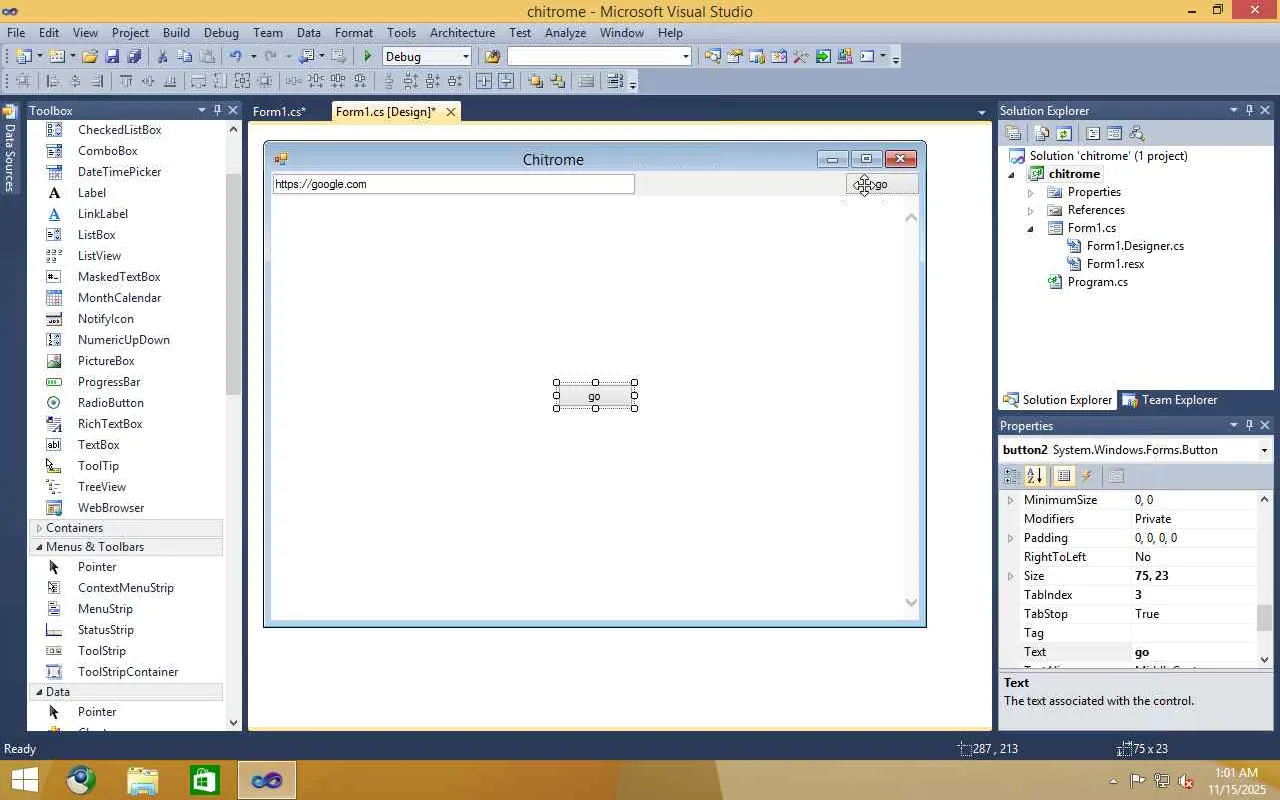Click the Copy icon in the toolbar

click(x=185, y=57)
